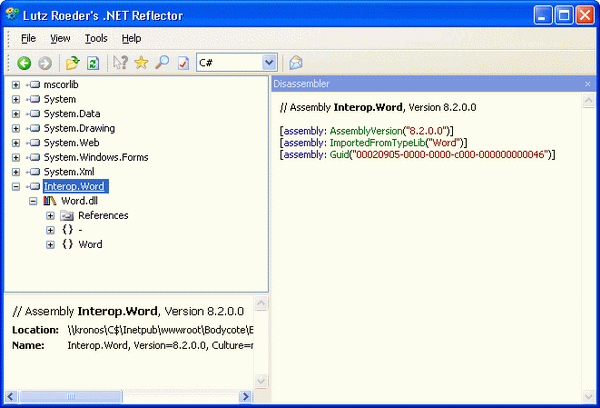Select the selected Interop.Word assembly row
This screenshot has width=600, height=408.
[x=75, y=186]
